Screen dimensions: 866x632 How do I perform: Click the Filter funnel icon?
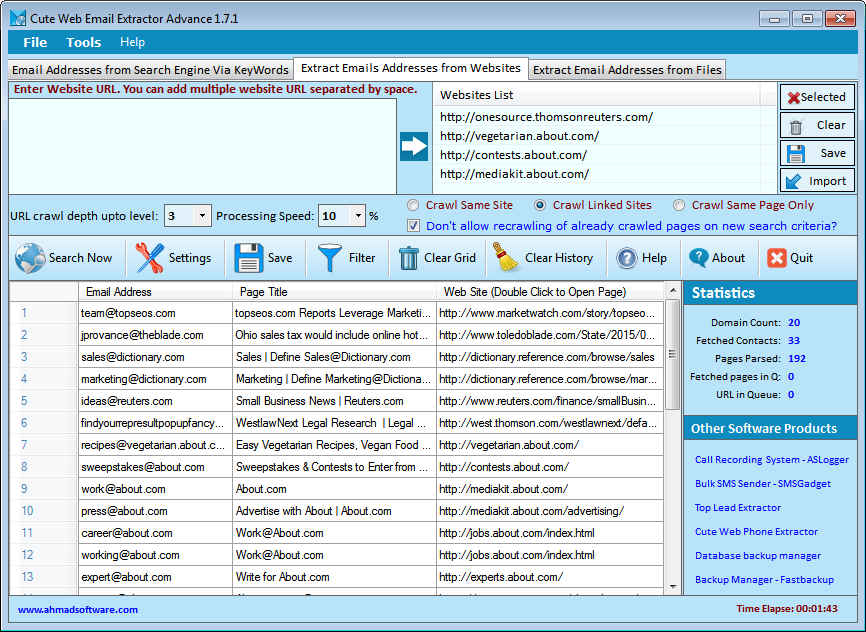tap(329, 258)
